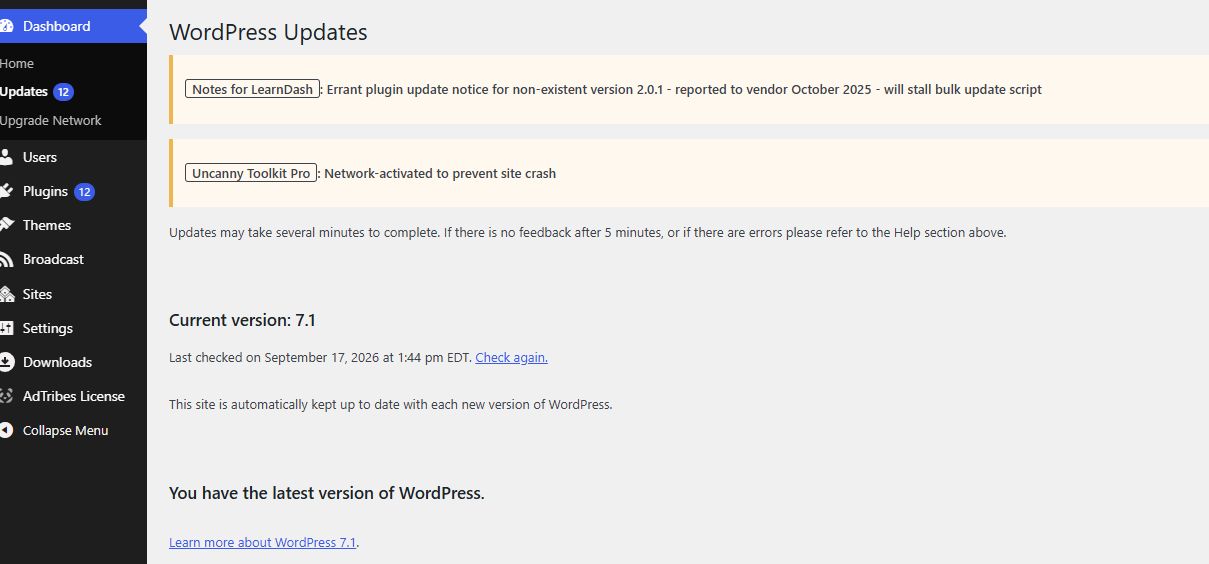This screenshot has width=1209, height=564.
Task: Click the Plugins plug icon
Action: [x=6, y=191]
